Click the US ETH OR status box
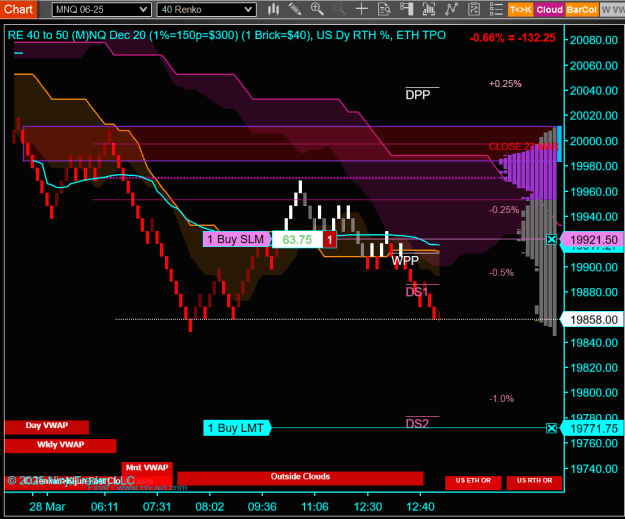 473,482
